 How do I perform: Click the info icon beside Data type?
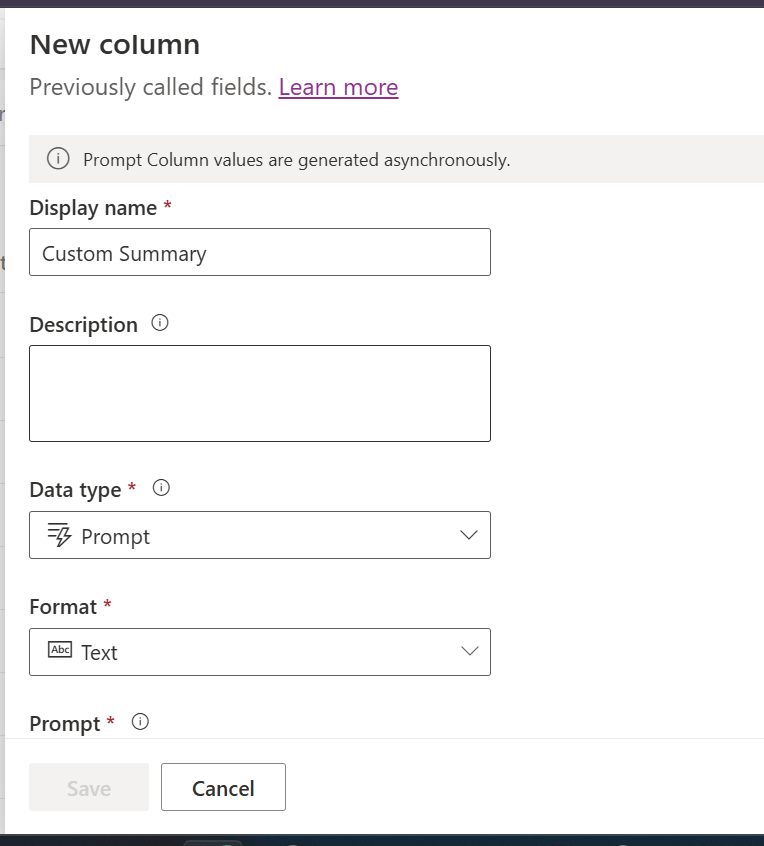click(x=161, y=488)
